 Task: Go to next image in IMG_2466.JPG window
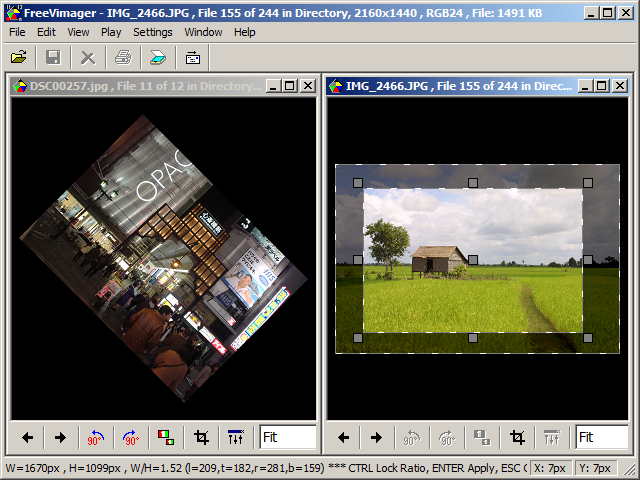tap(376, 437)
